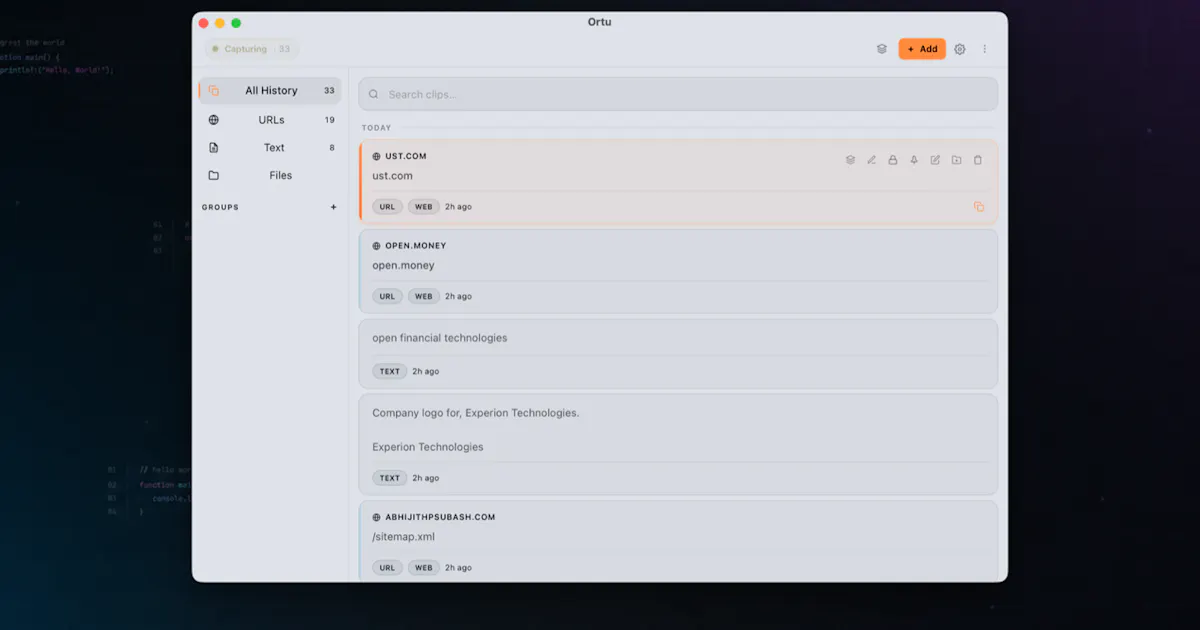
Task: Click the Ortu window title
Action: coord(600,22)
